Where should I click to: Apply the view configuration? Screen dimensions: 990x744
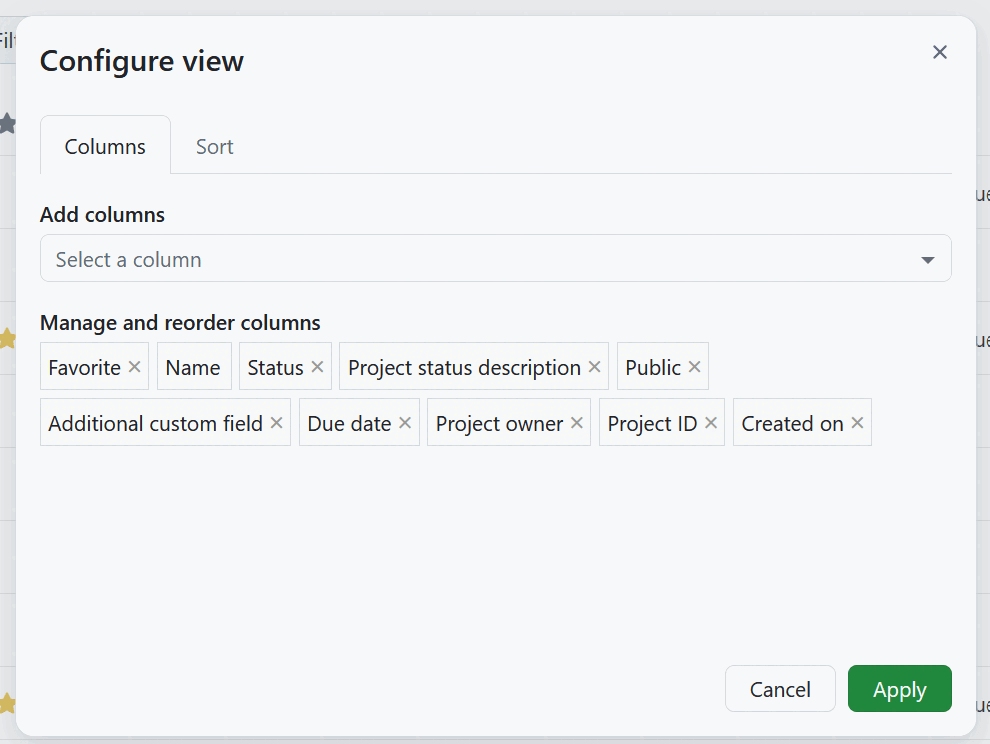[x=899, y=689]
